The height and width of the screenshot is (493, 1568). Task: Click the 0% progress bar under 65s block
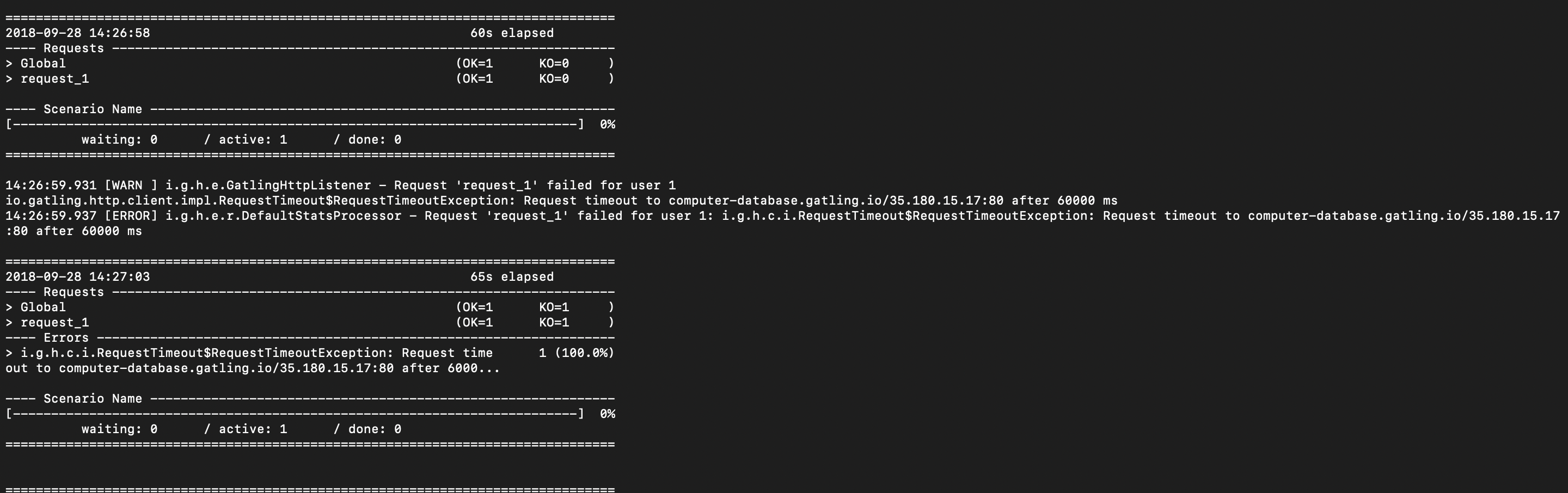[295, 414]
